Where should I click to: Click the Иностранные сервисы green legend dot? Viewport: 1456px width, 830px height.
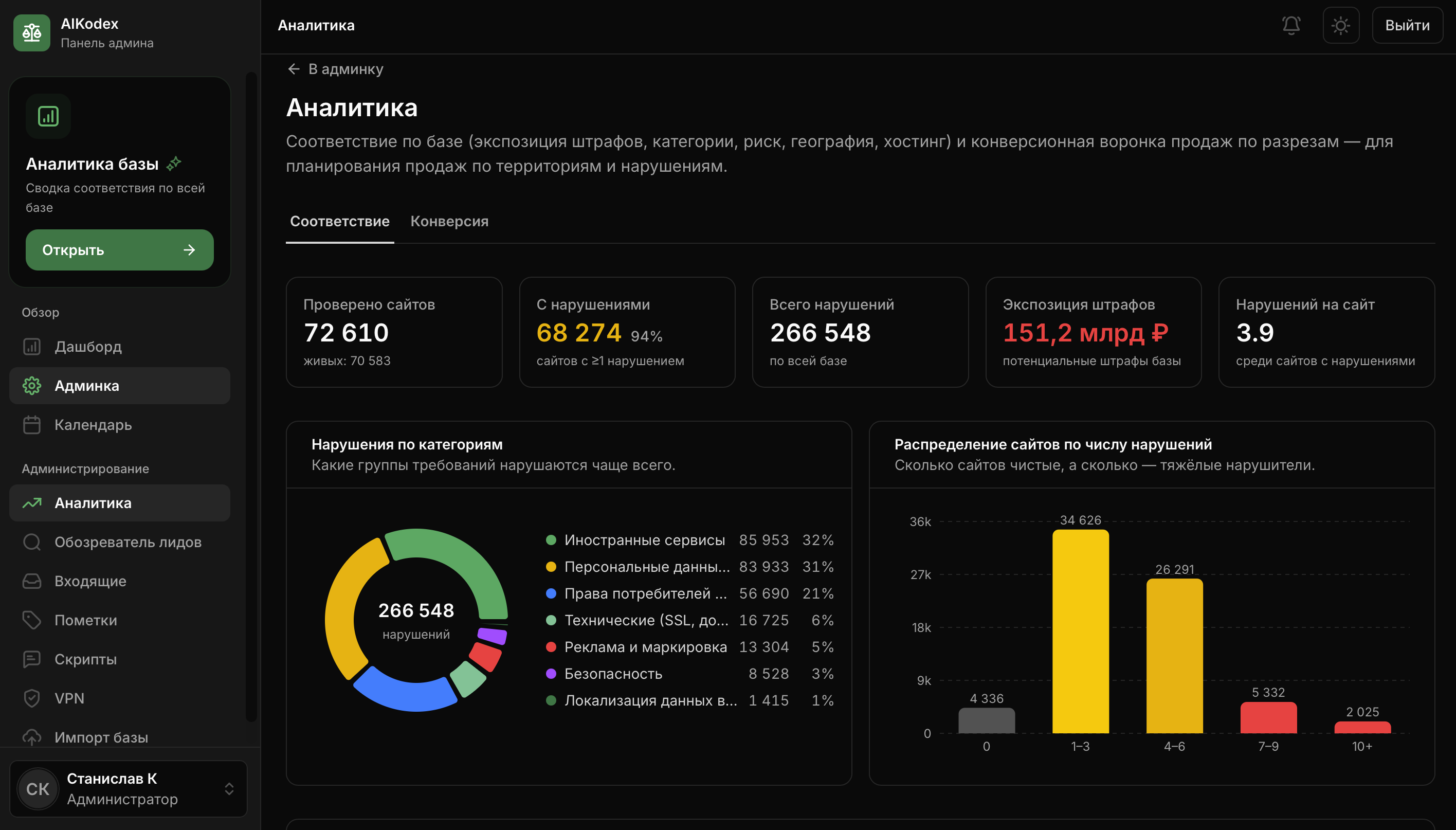(551, 540)
